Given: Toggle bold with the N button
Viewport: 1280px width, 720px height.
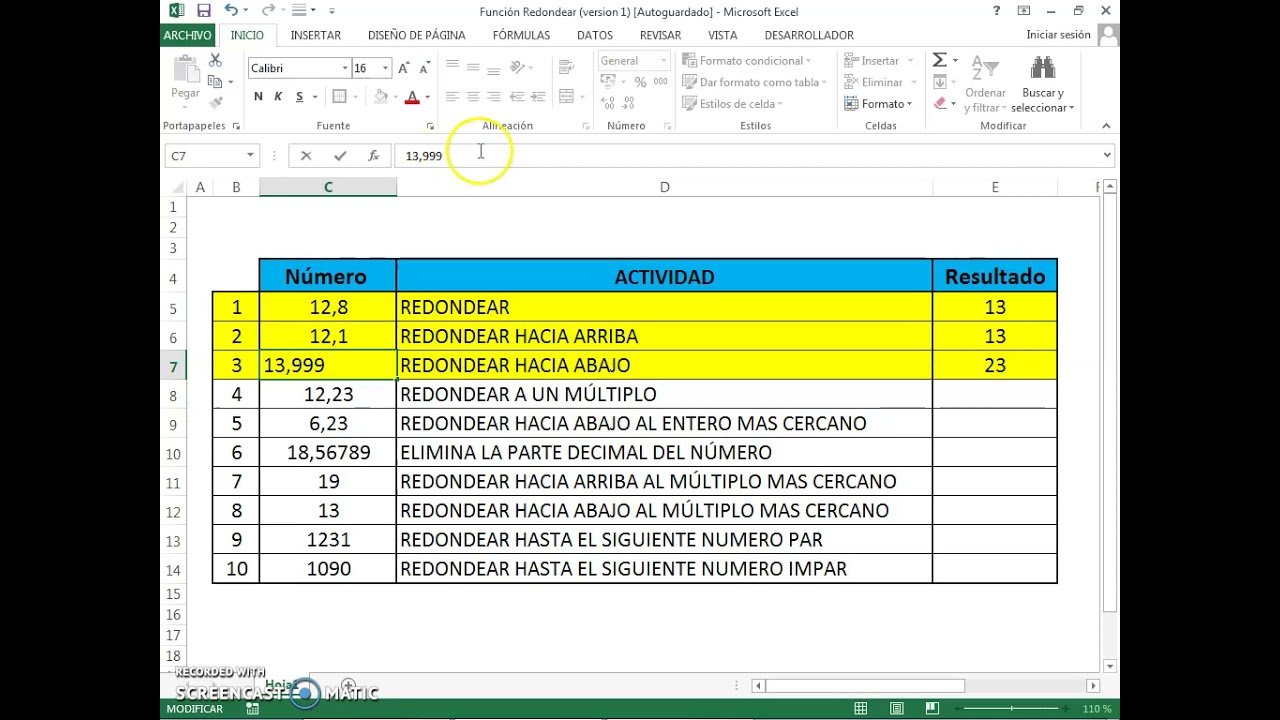Looking at the screenshot, I should pyautogui.click(x=258, y=97).
